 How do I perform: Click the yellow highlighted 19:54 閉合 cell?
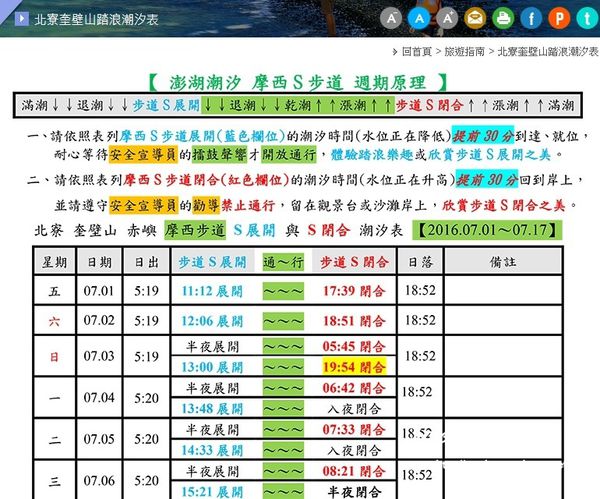[x=353, y=366]
